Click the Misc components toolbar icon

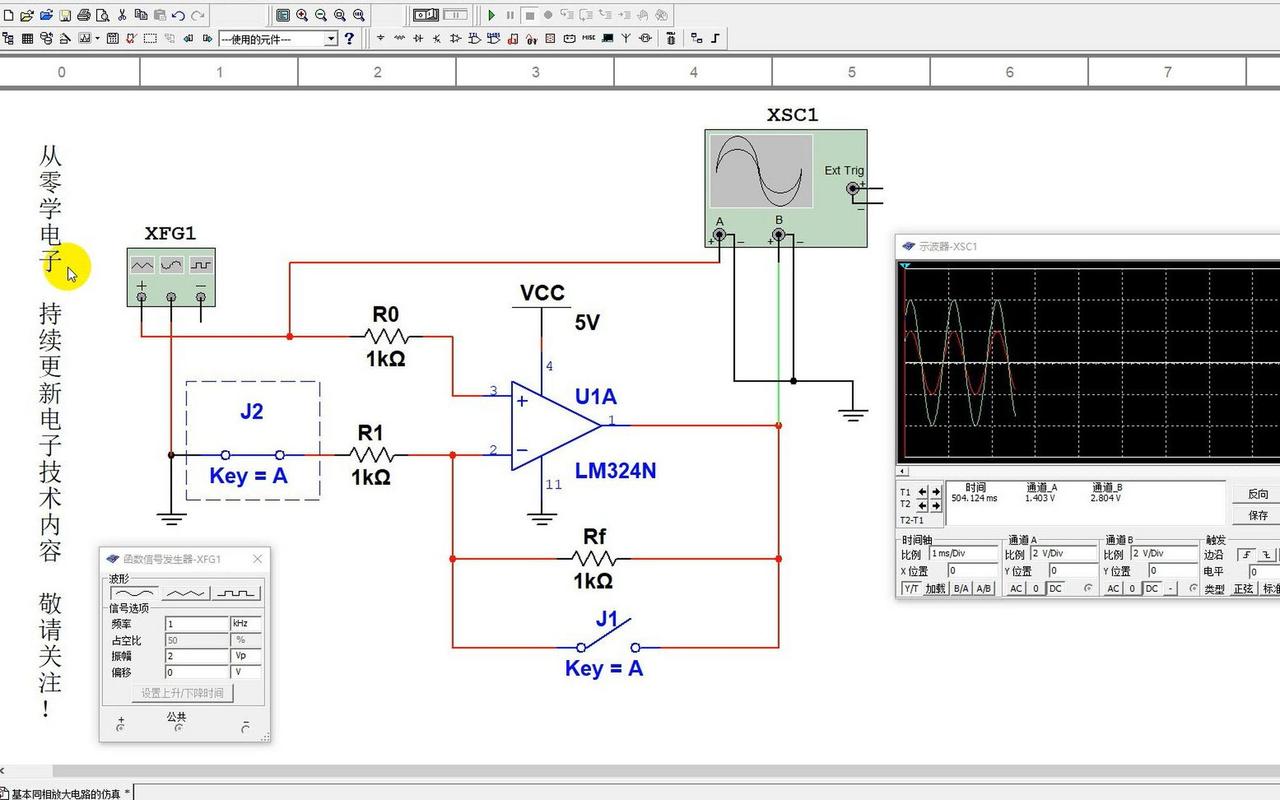(x=587, y=39)
